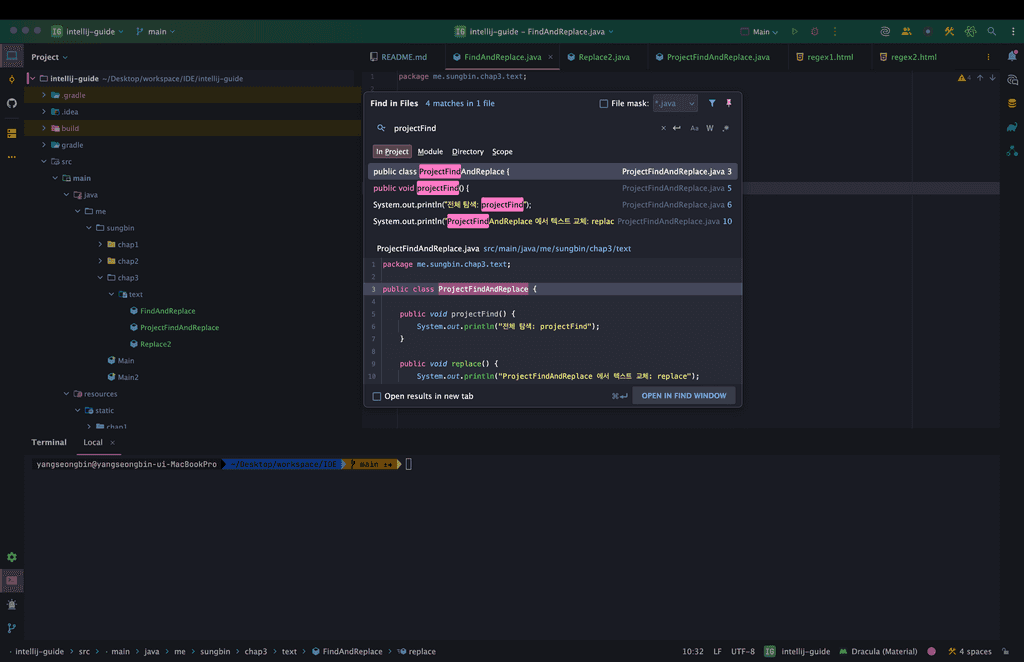Pin the Find in Files window
This screenshot has height=662, width=1024.
pyautogui.click(x=728, y=103)
